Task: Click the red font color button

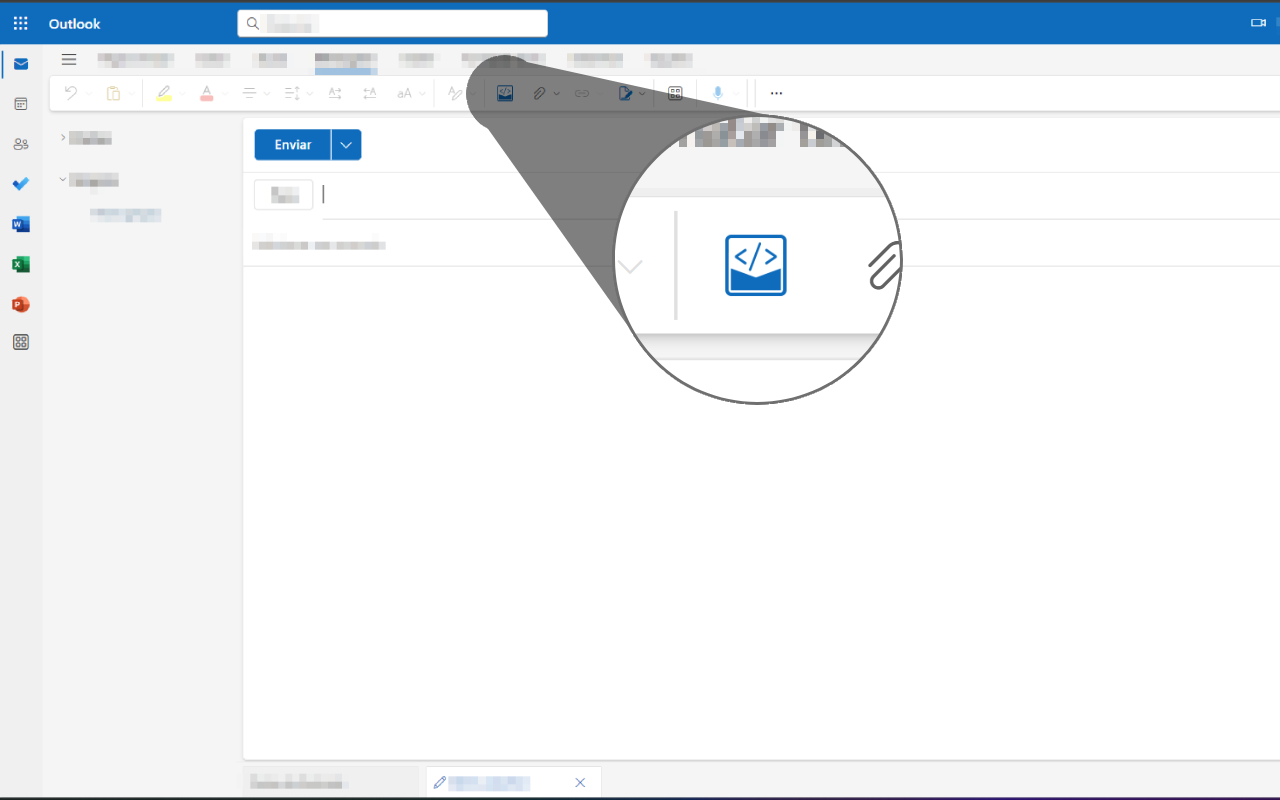Action: click(207, 93)
